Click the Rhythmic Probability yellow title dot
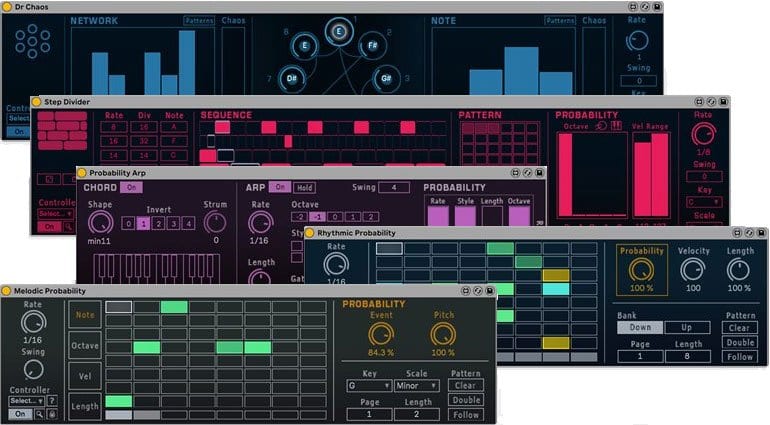The image size is (770, 425). pyautogui.click(x=310, y=233)
